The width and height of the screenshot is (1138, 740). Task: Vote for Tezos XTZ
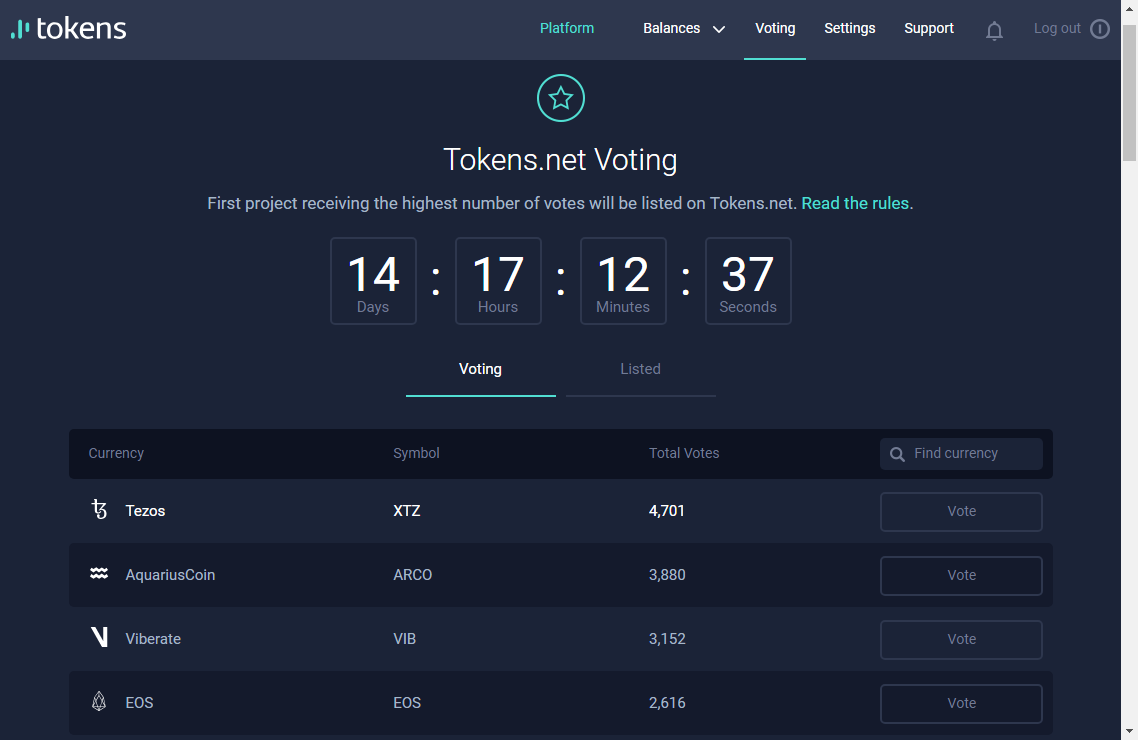tap(961, 511)
